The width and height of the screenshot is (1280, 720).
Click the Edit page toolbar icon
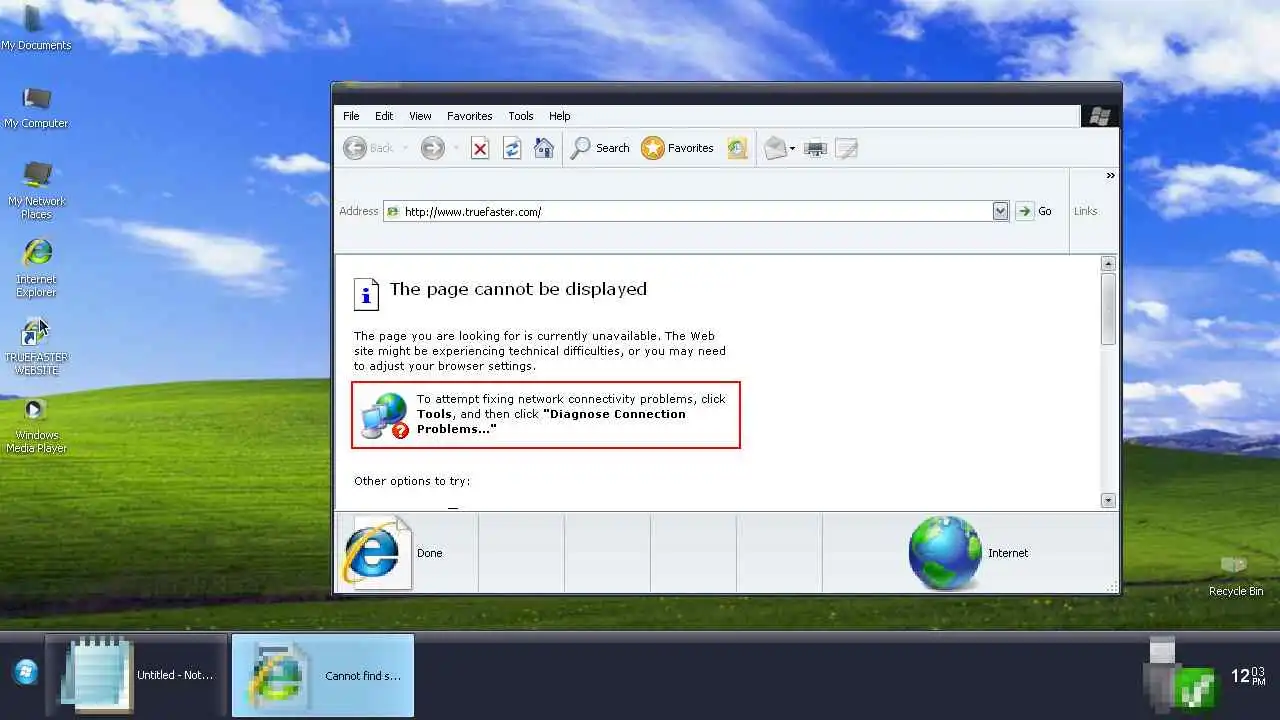pos(846,148)
